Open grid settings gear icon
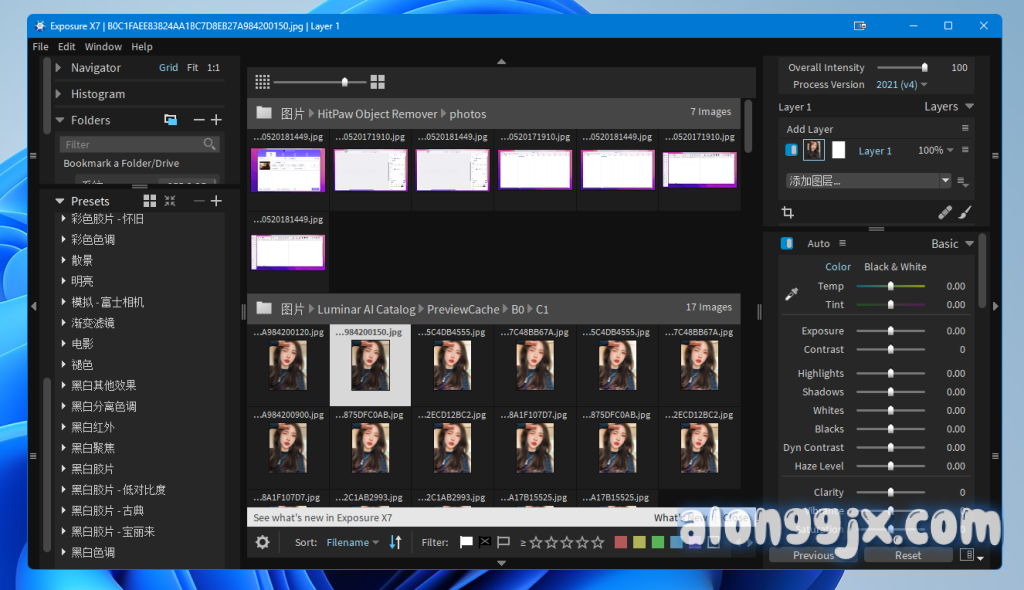 [262, 542]
